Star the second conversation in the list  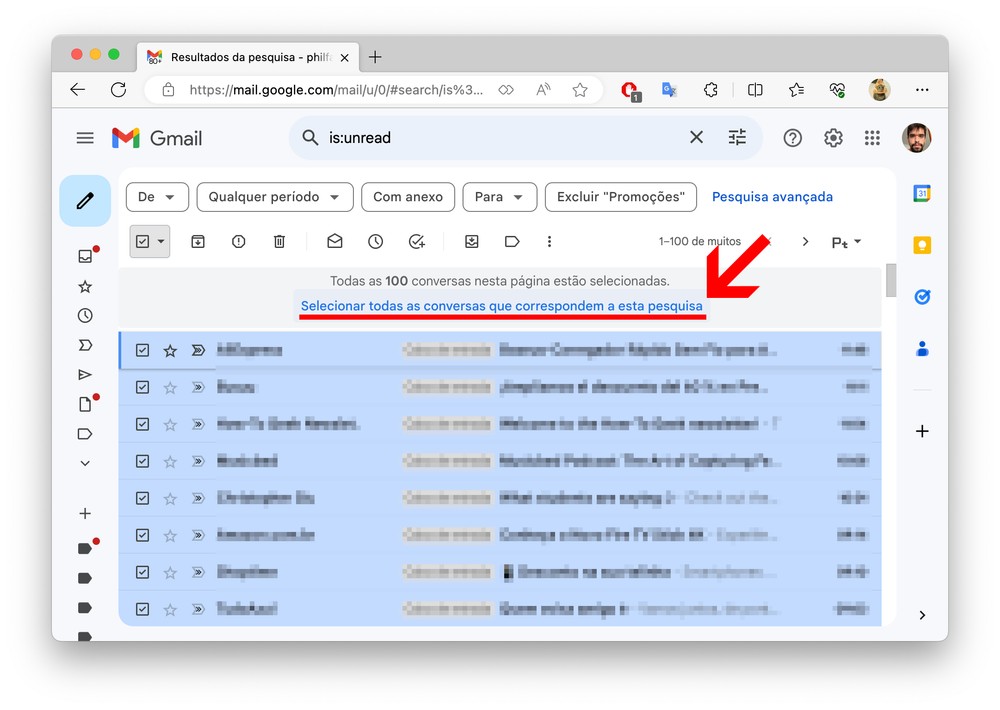[170, 387]
